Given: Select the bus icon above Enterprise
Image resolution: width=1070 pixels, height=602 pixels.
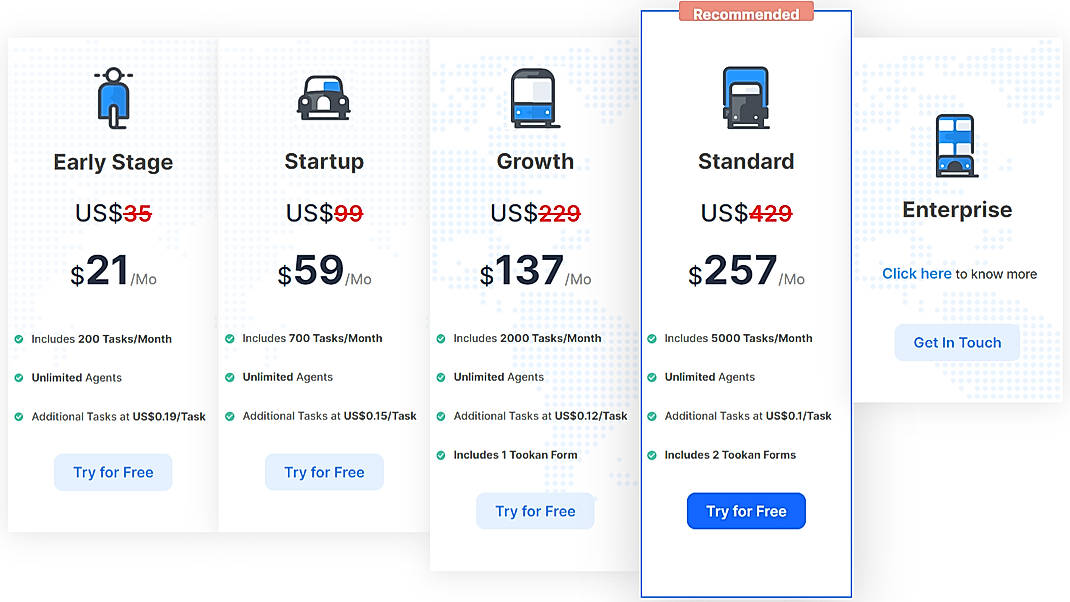Looking at the screenshot, I should coord(957,144).
